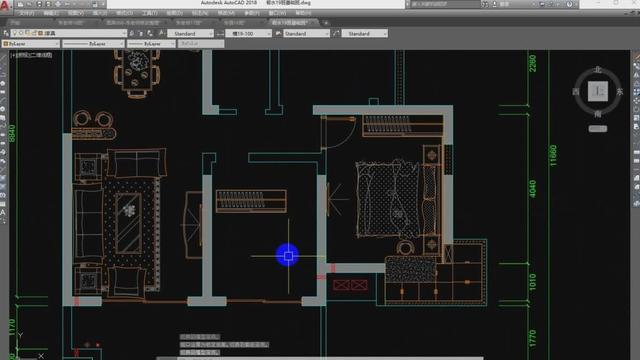This screenshot has width=640, height=360.
Task: Click the Save icon in quick access toolbar
Action: (39, 4)
